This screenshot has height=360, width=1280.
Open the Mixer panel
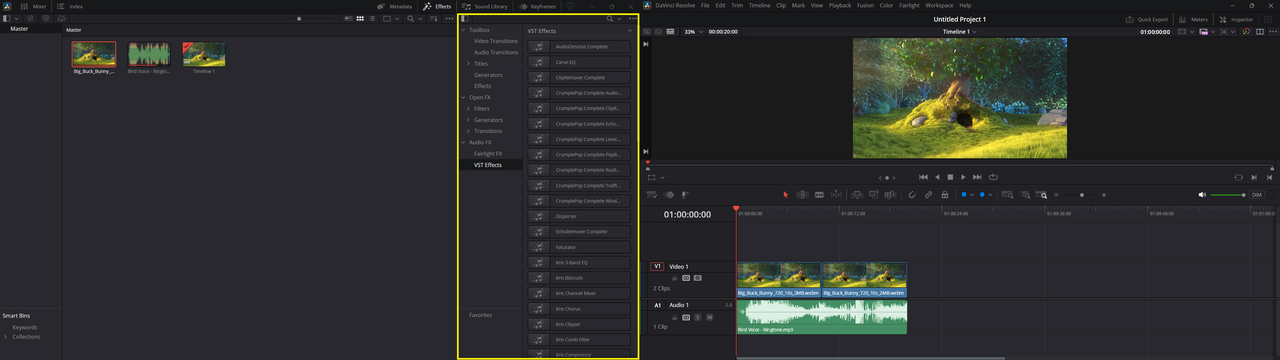[x=33, y=6]
